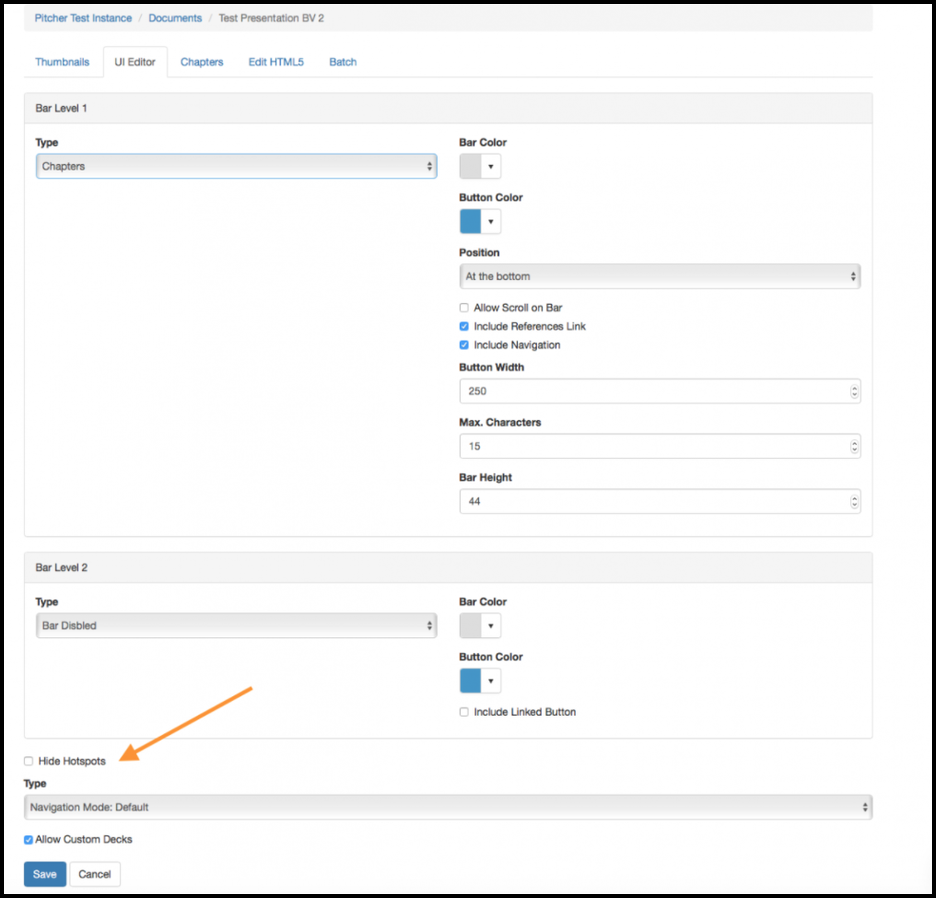Open the Bar Level 1 Type dropdown
The width and height of the screenshot is (936, 898).
tap(236, 167)
